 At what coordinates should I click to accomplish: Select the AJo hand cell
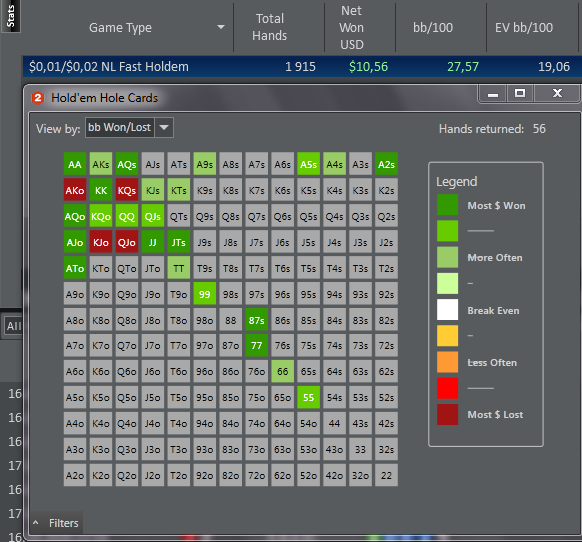(75, 242)
